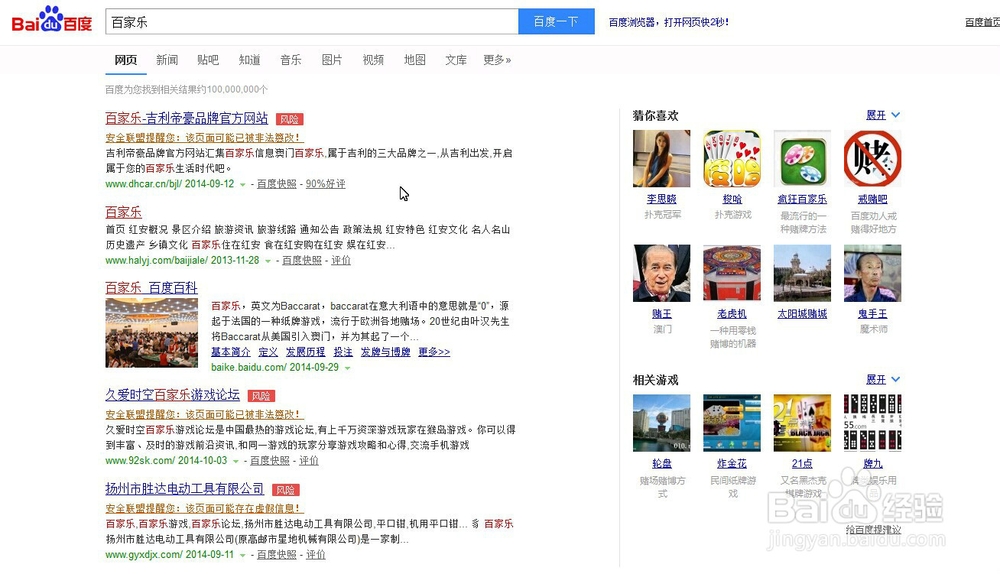Viewport: 1000px width, 574px height.
Task: Open 百度快照 for the dhcar.cn result
Action: point(277,184)
